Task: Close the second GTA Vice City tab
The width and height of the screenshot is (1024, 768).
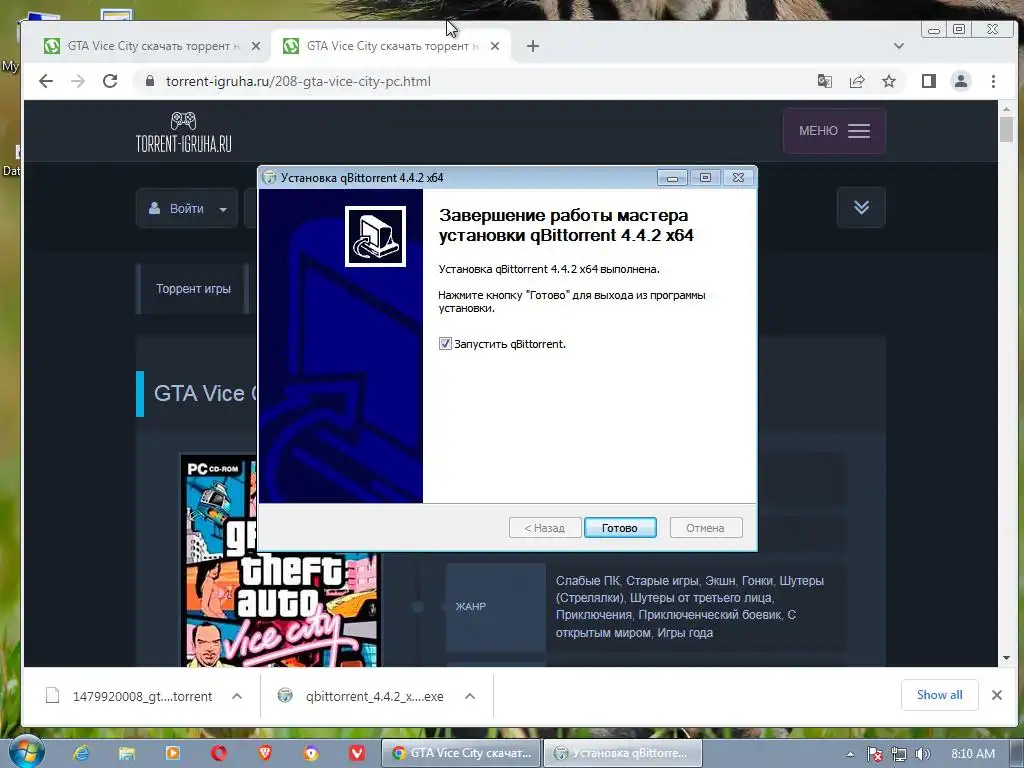Action: (495, 46)
